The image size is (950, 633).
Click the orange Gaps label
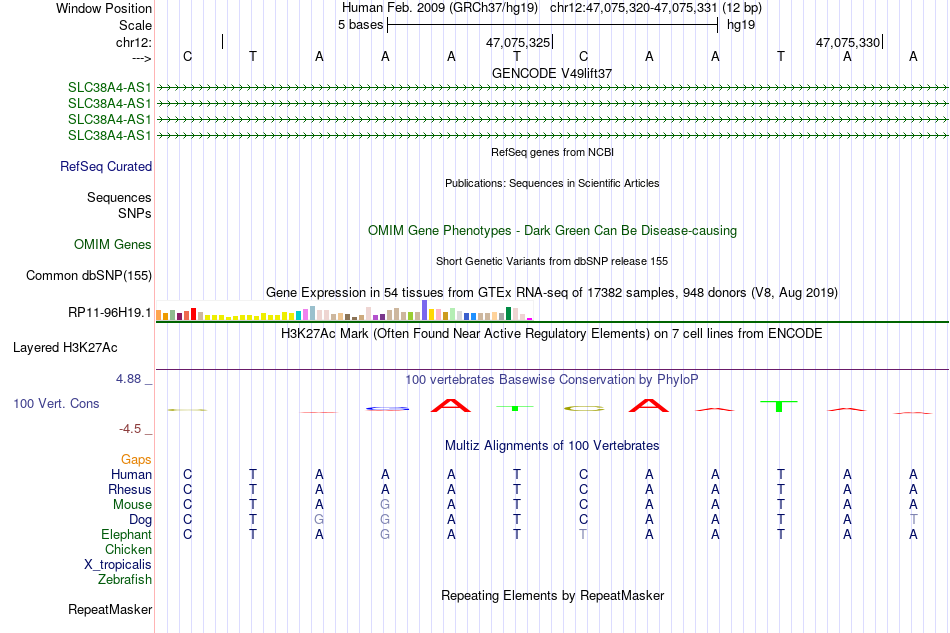click(x=136, y=460)
